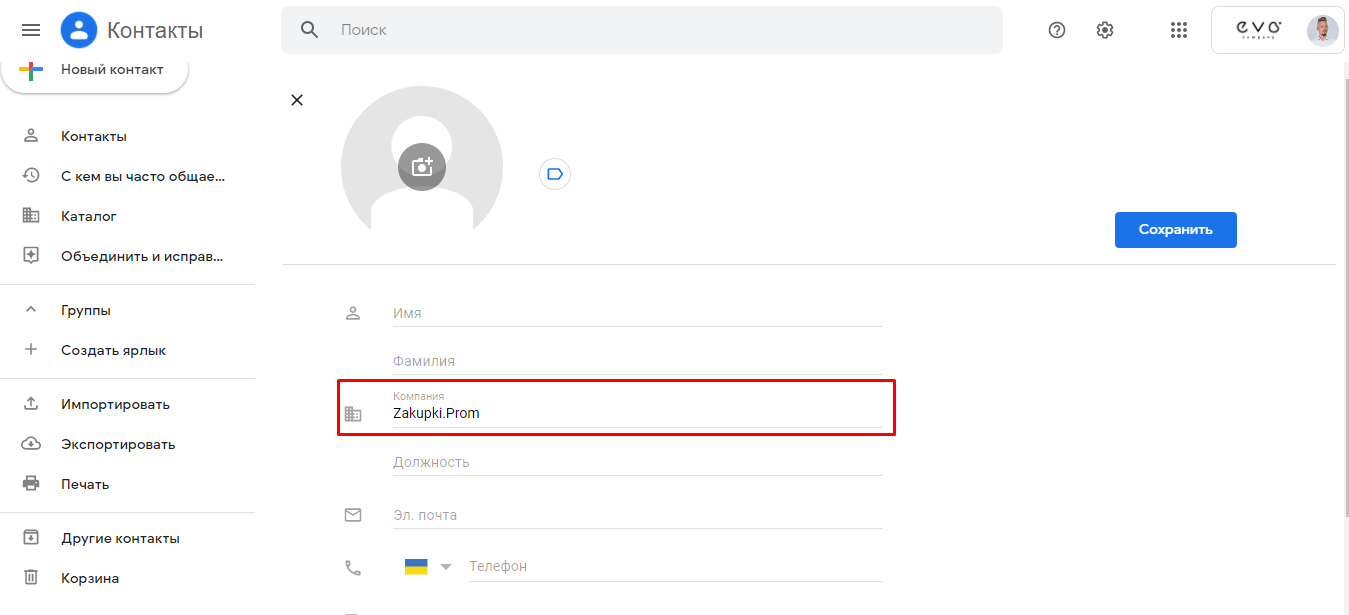Open the main hamburger menu

point(31,30)
